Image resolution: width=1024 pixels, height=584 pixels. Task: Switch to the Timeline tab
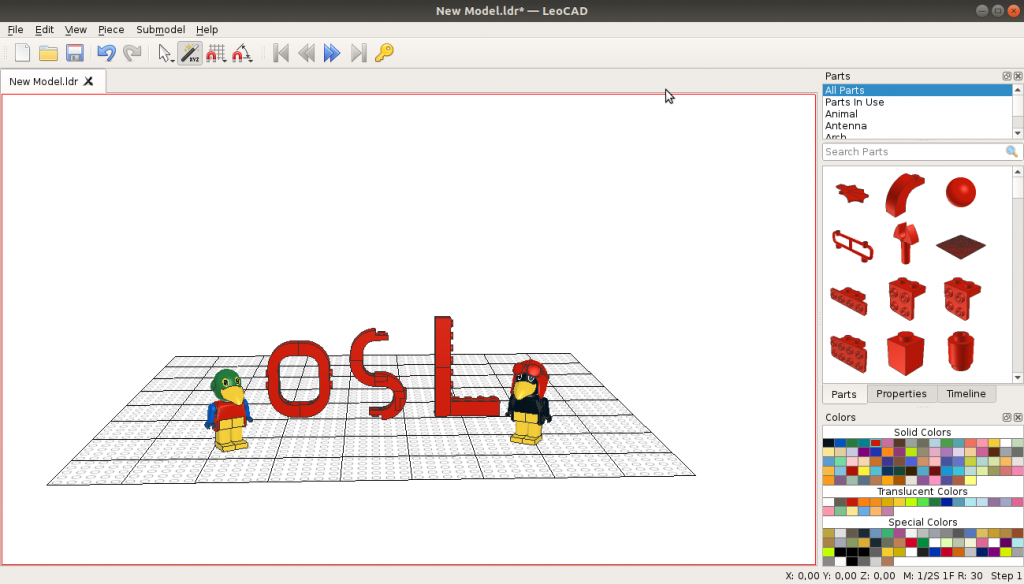coord(966,393)
